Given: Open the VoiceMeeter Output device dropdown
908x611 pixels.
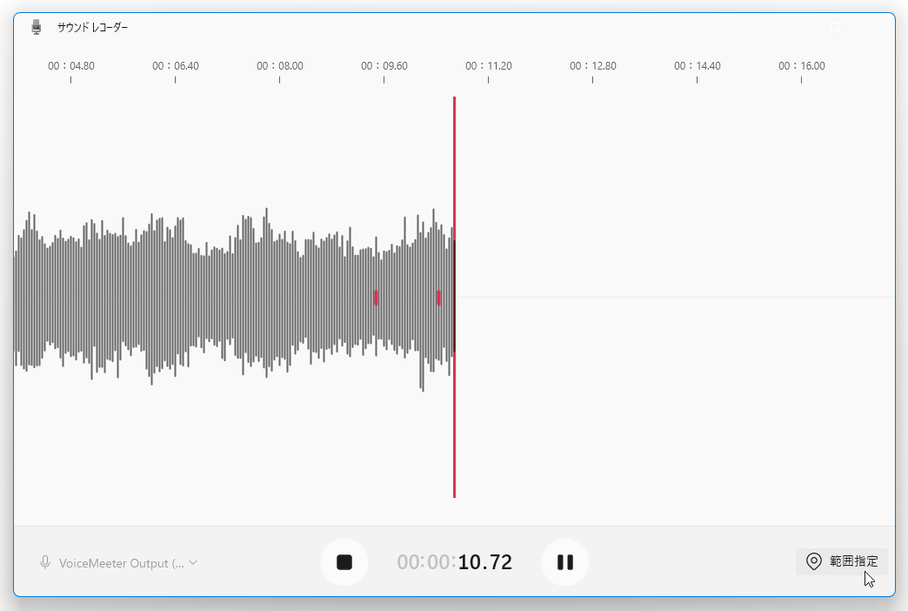Looking at the screenshot, I should coord(119,563).
